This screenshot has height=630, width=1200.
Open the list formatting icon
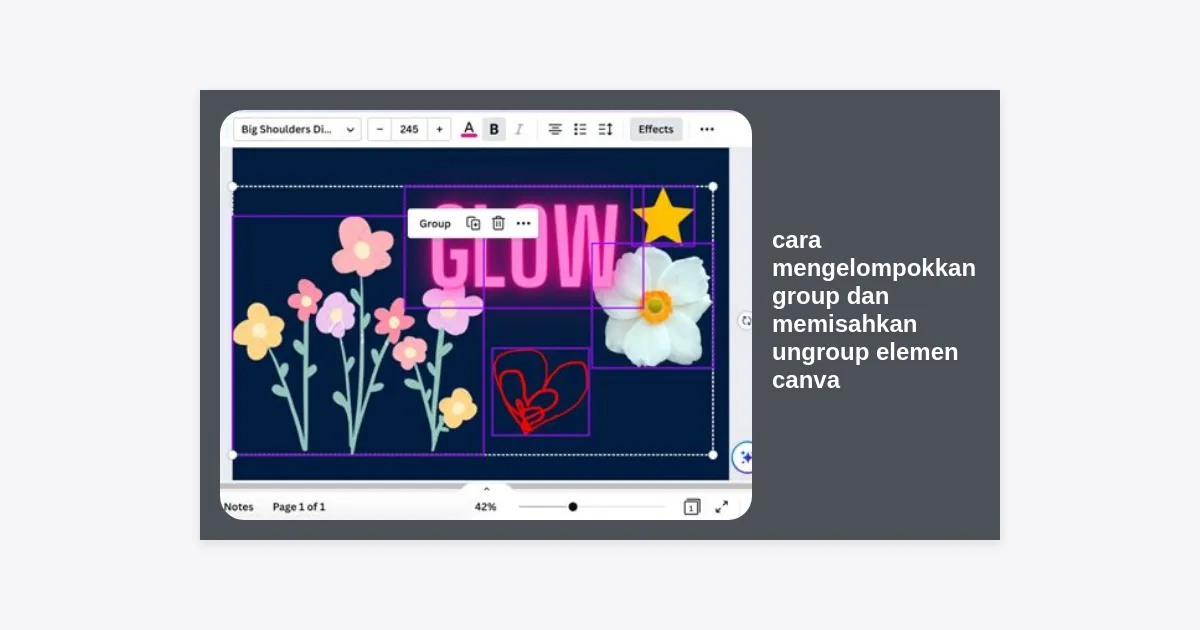click(580, 129)
